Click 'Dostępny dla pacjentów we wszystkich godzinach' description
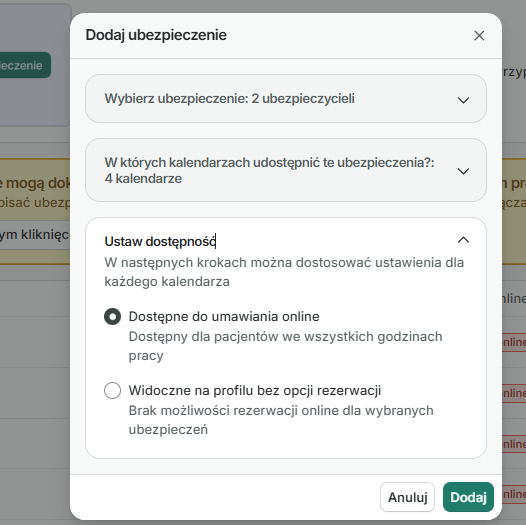The image size is (526, 525). pos(285,346)
